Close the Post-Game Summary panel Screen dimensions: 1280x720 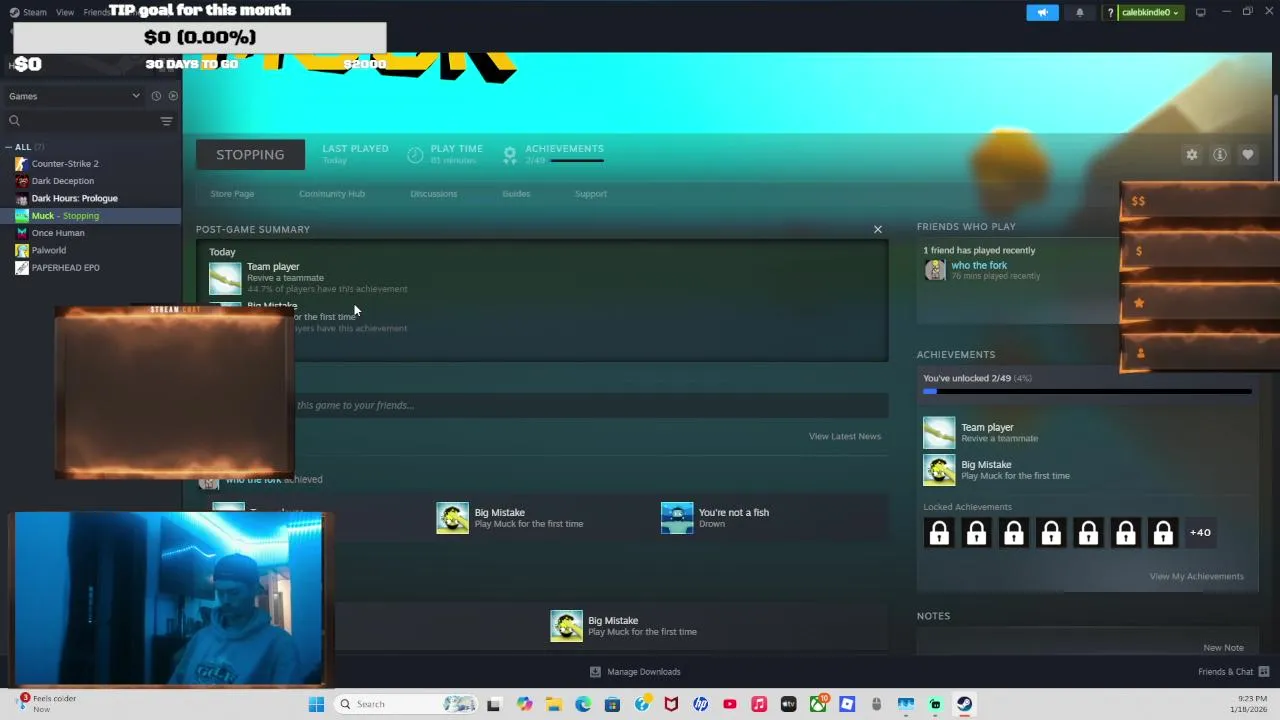[x=878, y=230]
